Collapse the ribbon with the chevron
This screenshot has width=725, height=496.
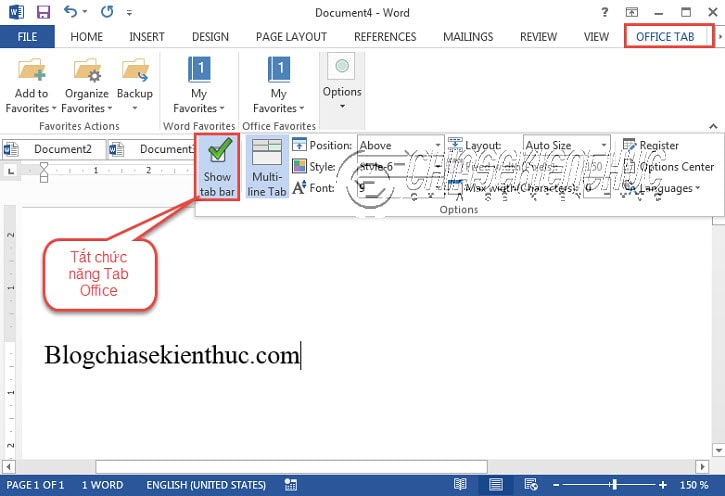click(713, 126)
